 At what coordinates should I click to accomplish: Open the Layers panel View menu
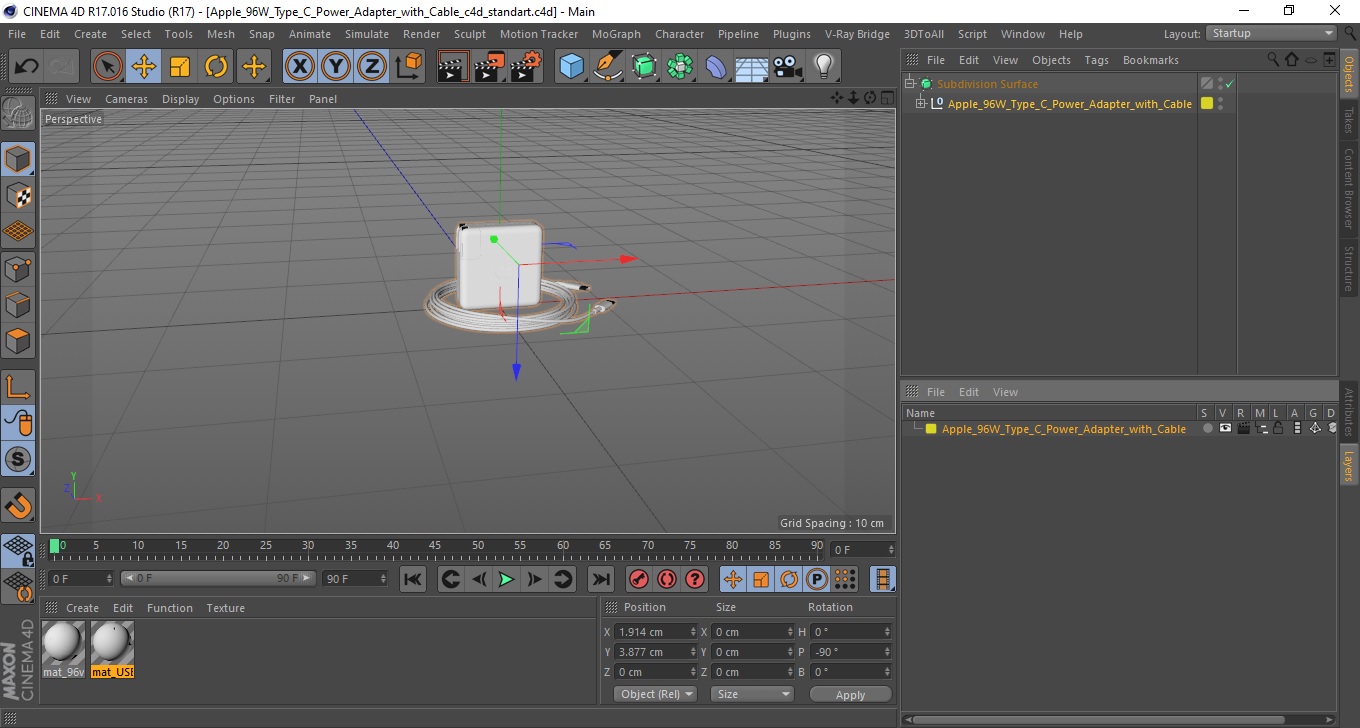pos(1005,392)
